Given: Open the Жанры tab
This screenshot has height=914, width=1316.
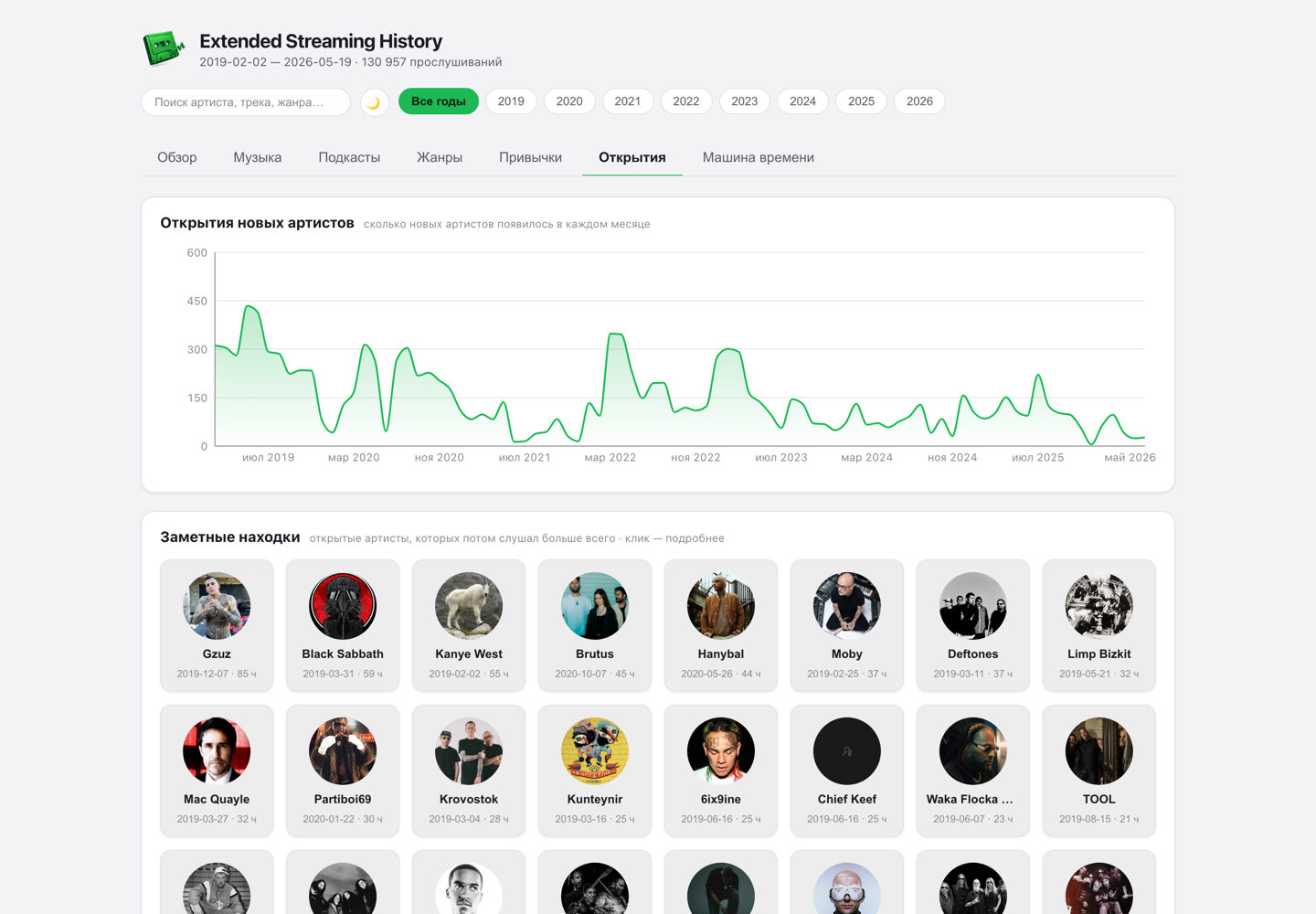Looking at the screenshot, I should [440, 157].
